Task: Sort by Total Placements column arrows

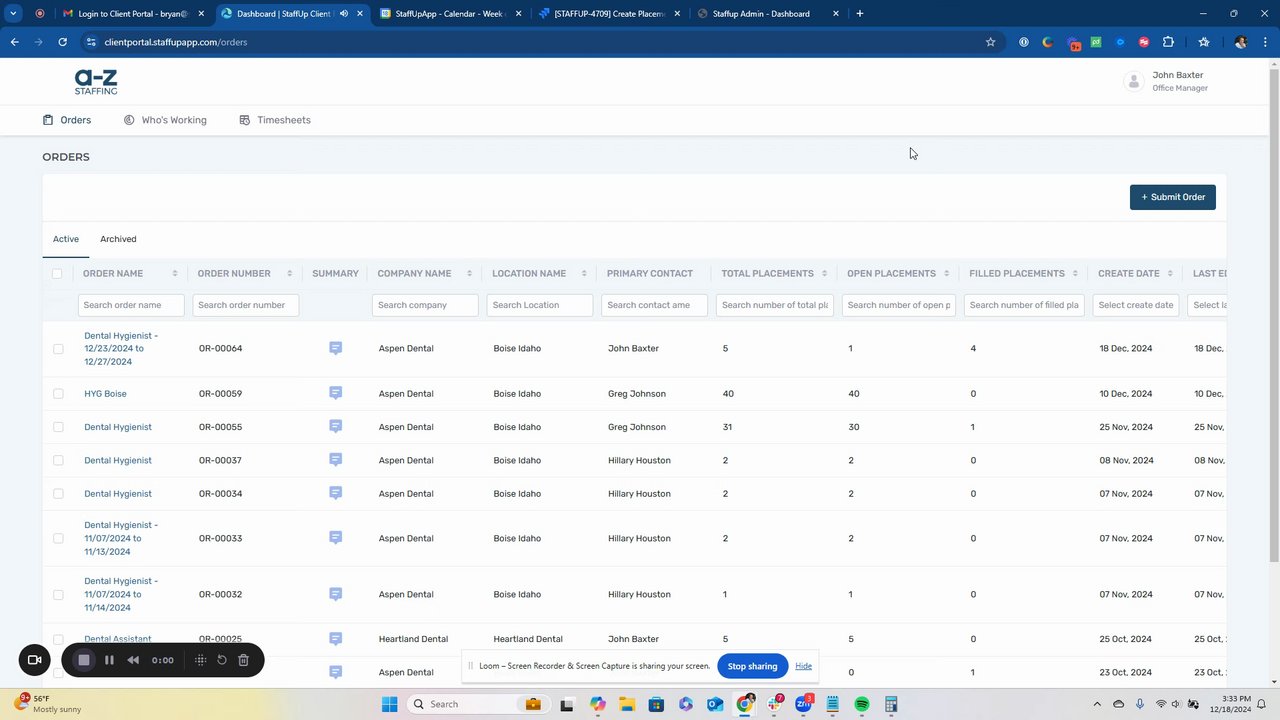Action: 825,274
